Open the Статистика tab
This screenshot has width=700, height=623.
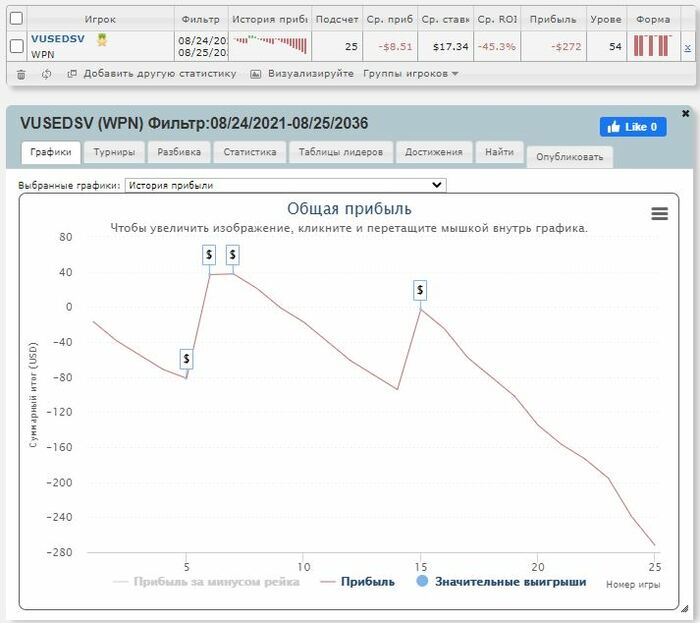tap(250, 152)
